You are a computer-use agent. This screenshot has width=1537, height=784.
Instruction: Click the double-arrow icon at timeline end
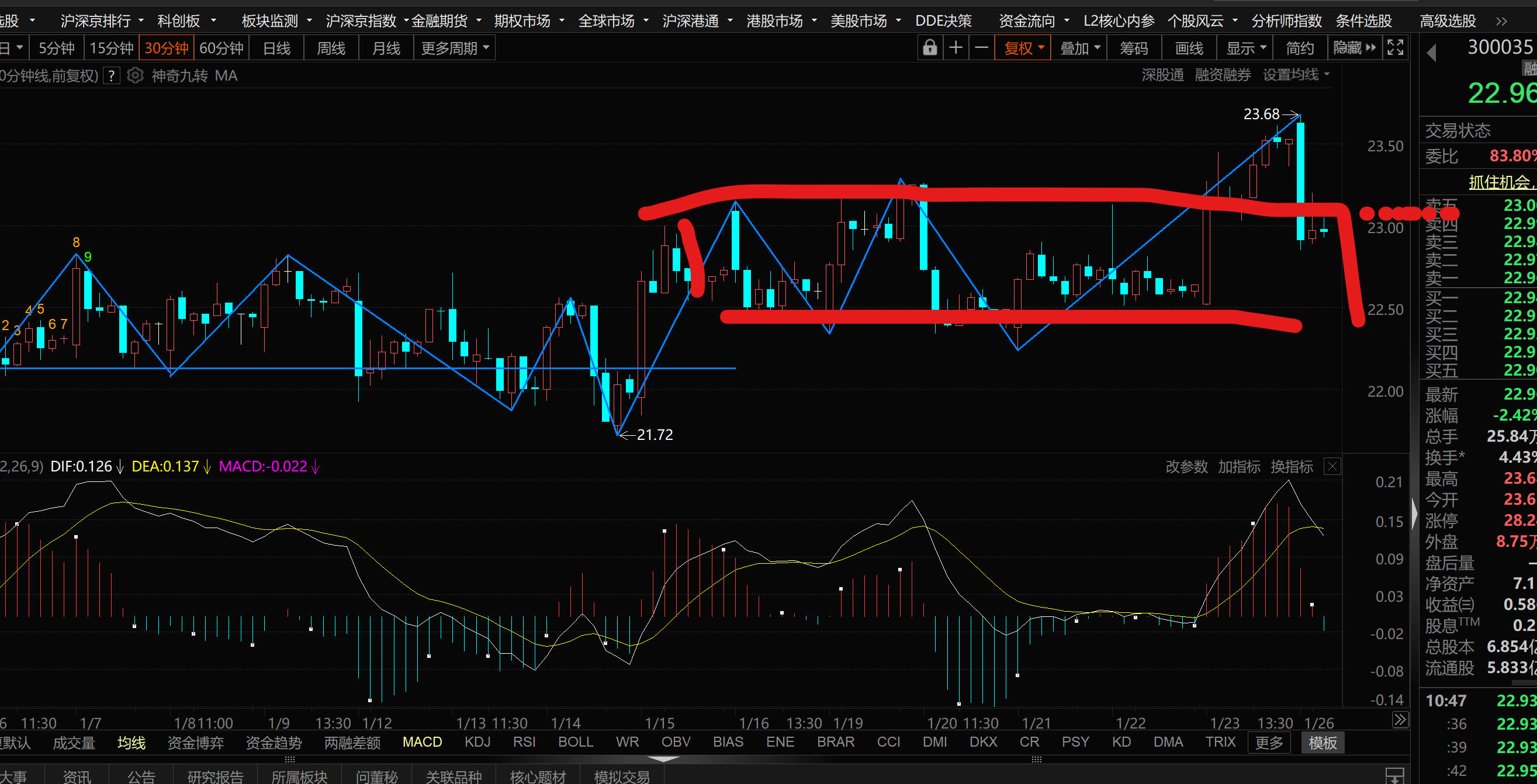tap(1400, 720)
